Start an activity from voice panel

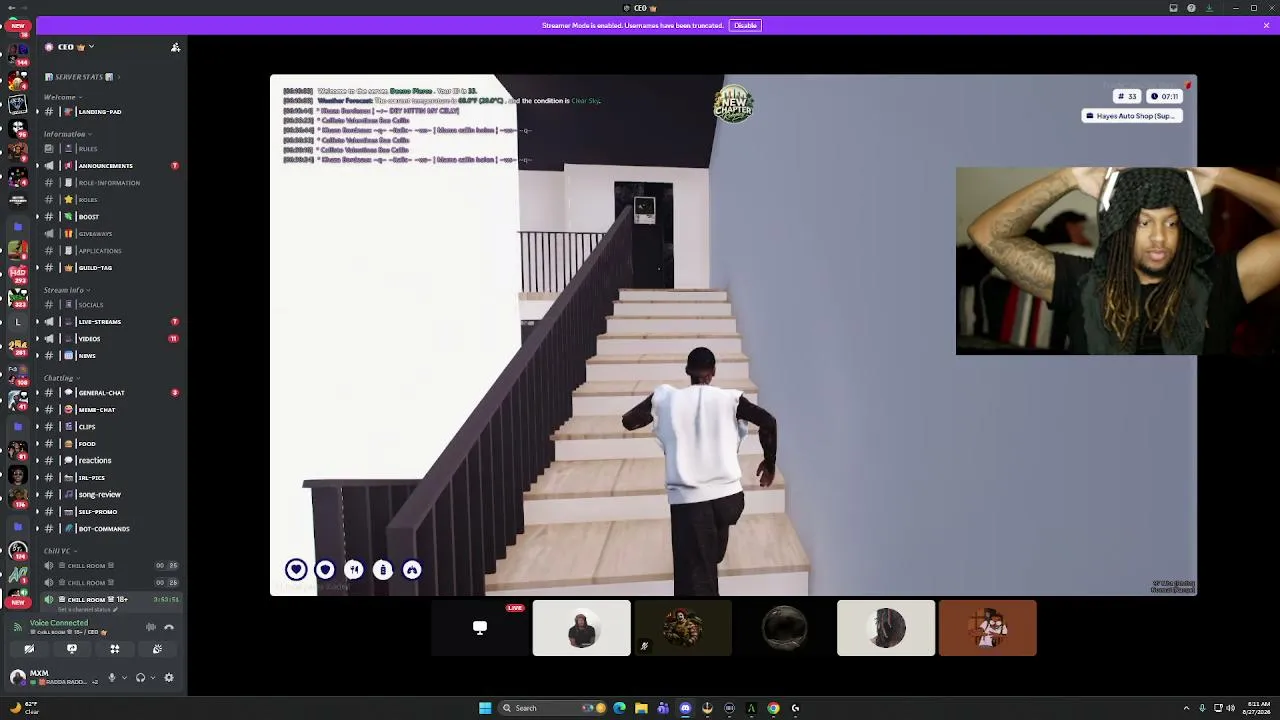click(x=115, y=649)
